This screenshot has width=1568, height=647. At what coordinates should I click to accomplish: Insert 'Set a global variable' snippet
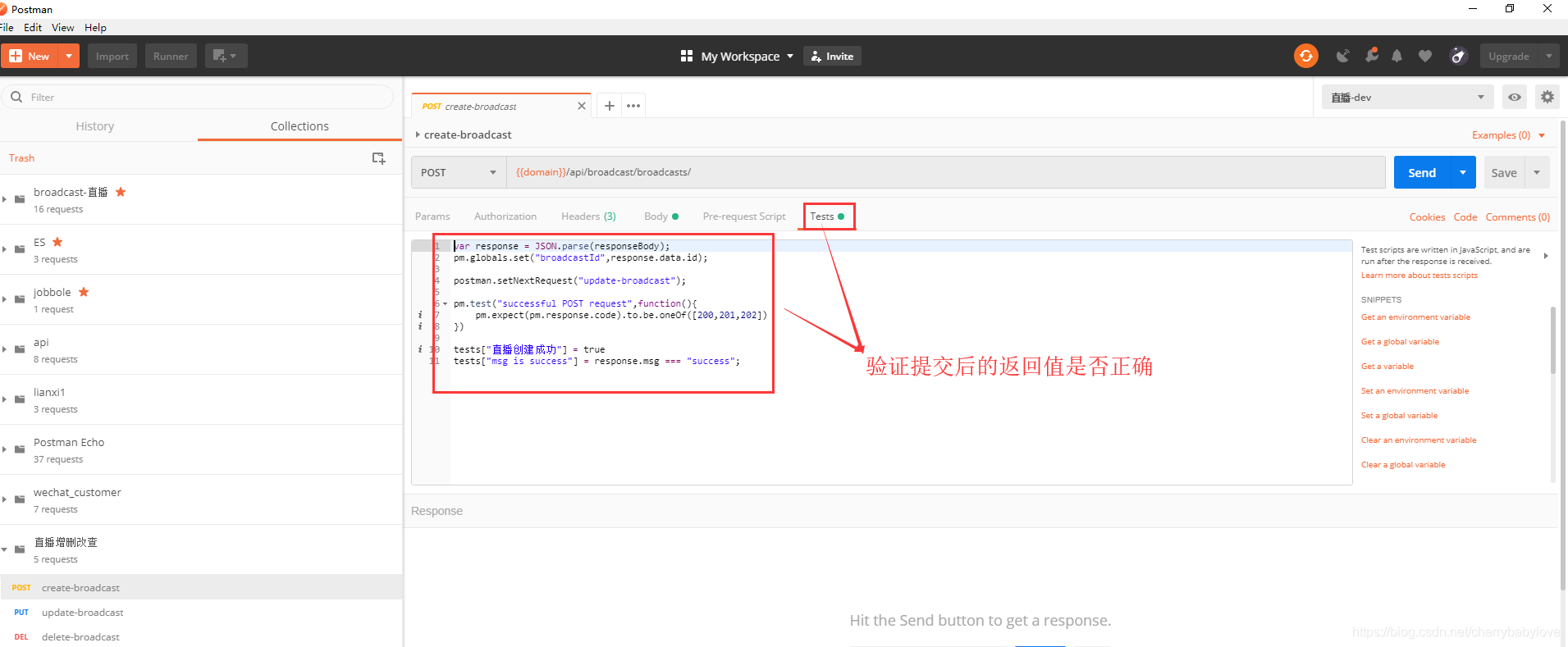tap(1399, 416)
